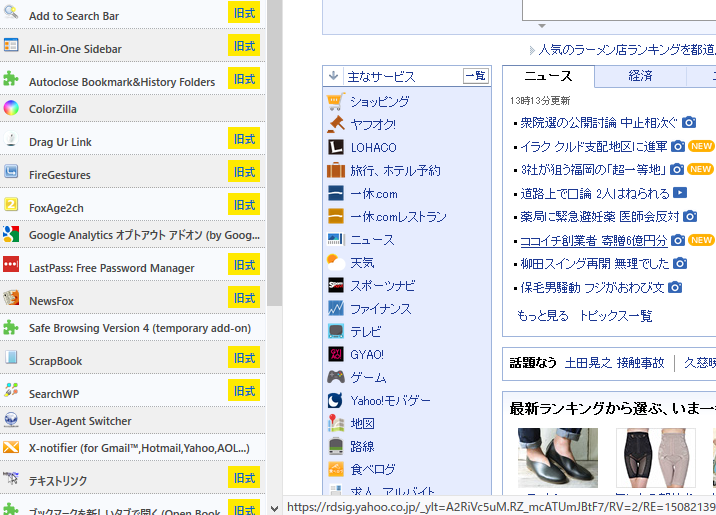
Task: Click the スポーツナビ icon
Action: click(x=336, y=285)
